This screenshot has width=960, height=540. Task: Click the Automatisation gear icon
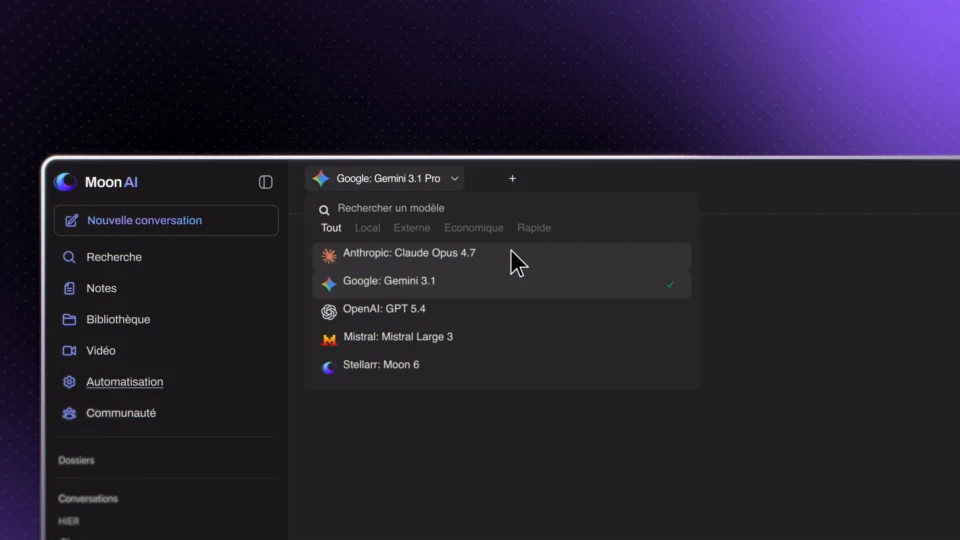pos(69,382)
